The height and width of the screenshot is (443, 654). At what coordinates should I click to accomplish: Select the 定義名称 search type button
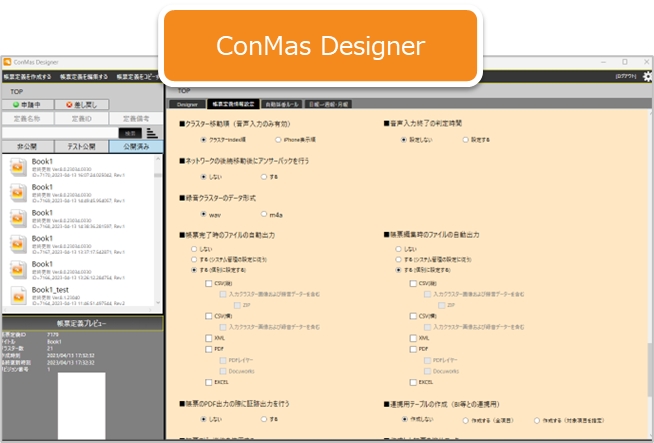[28, 119]
